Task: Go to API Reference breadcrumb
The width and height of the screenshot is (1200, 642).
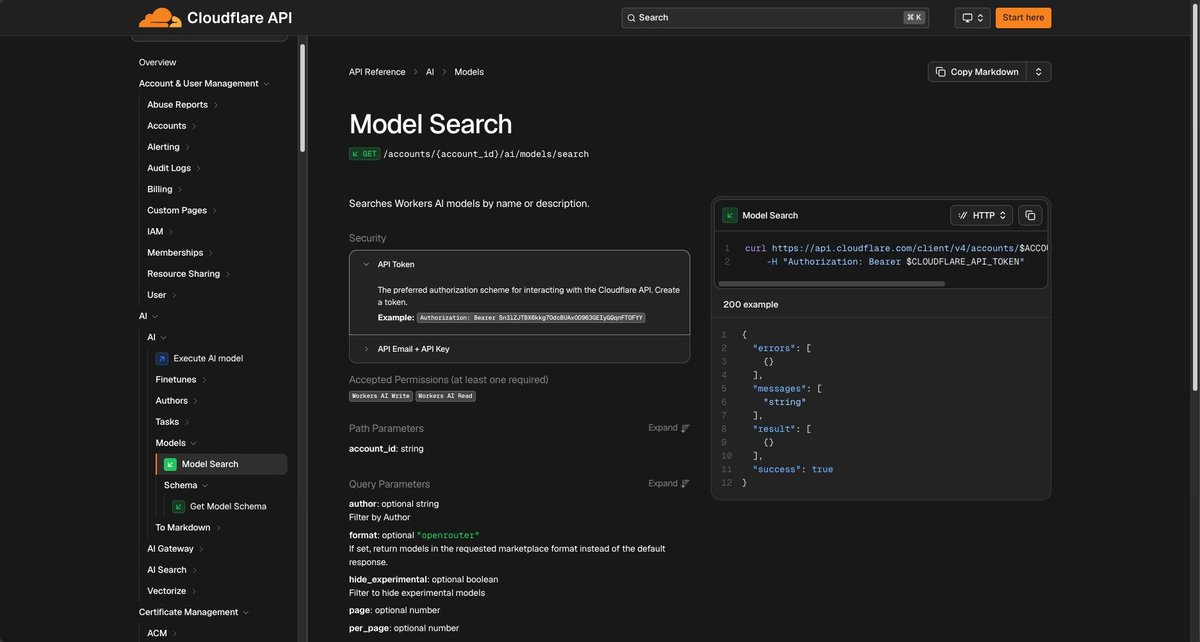Action: [377, 72]
